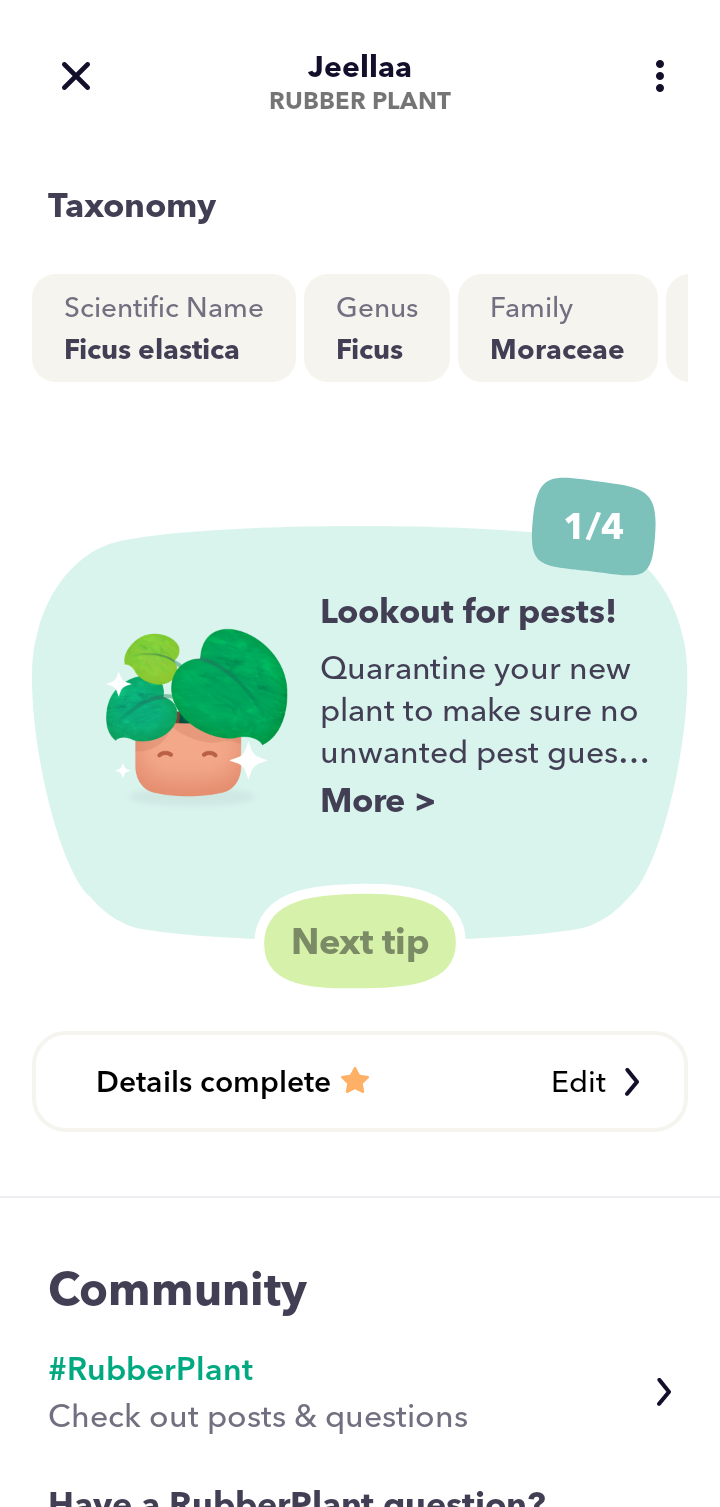Tap the Details complete label
This screenshot has width=720, height=1507.
tap(213, 1082)
